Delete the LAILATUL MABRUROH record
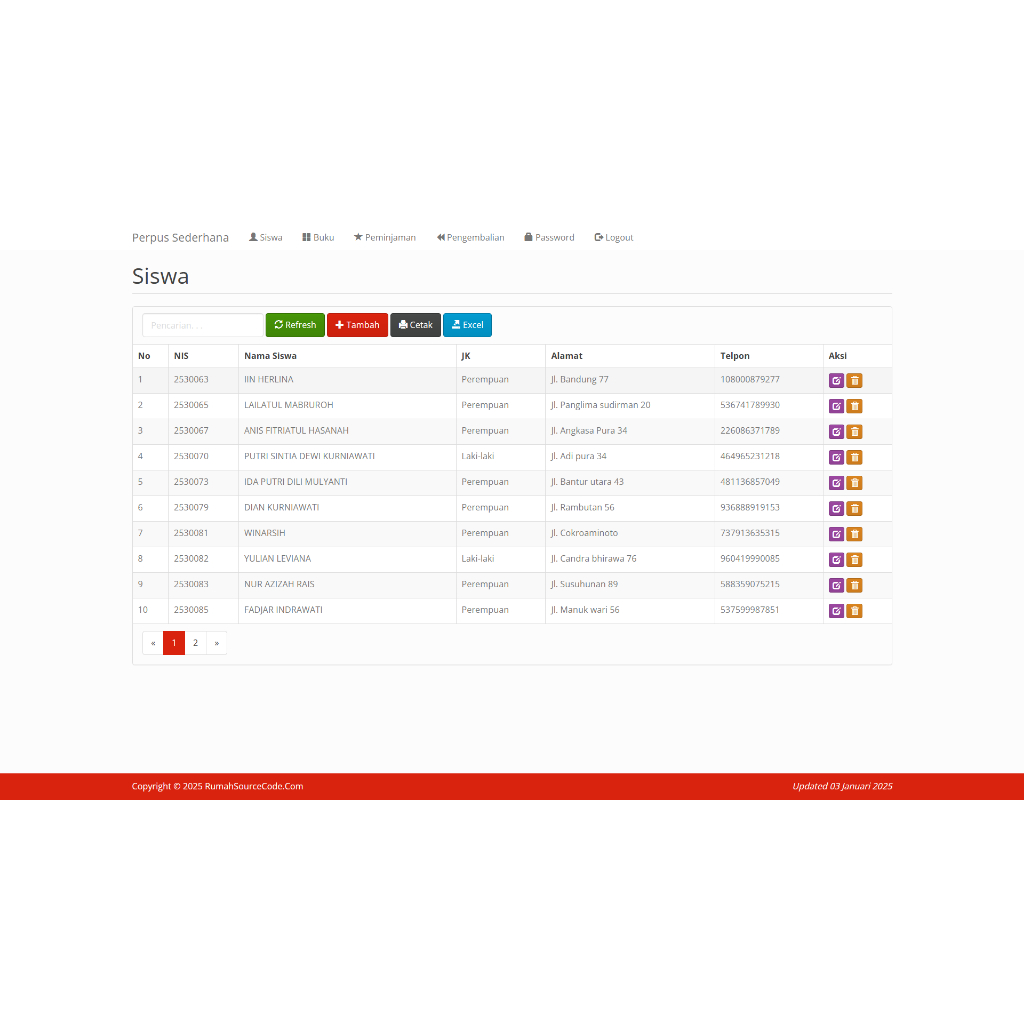 coord(854,406)
